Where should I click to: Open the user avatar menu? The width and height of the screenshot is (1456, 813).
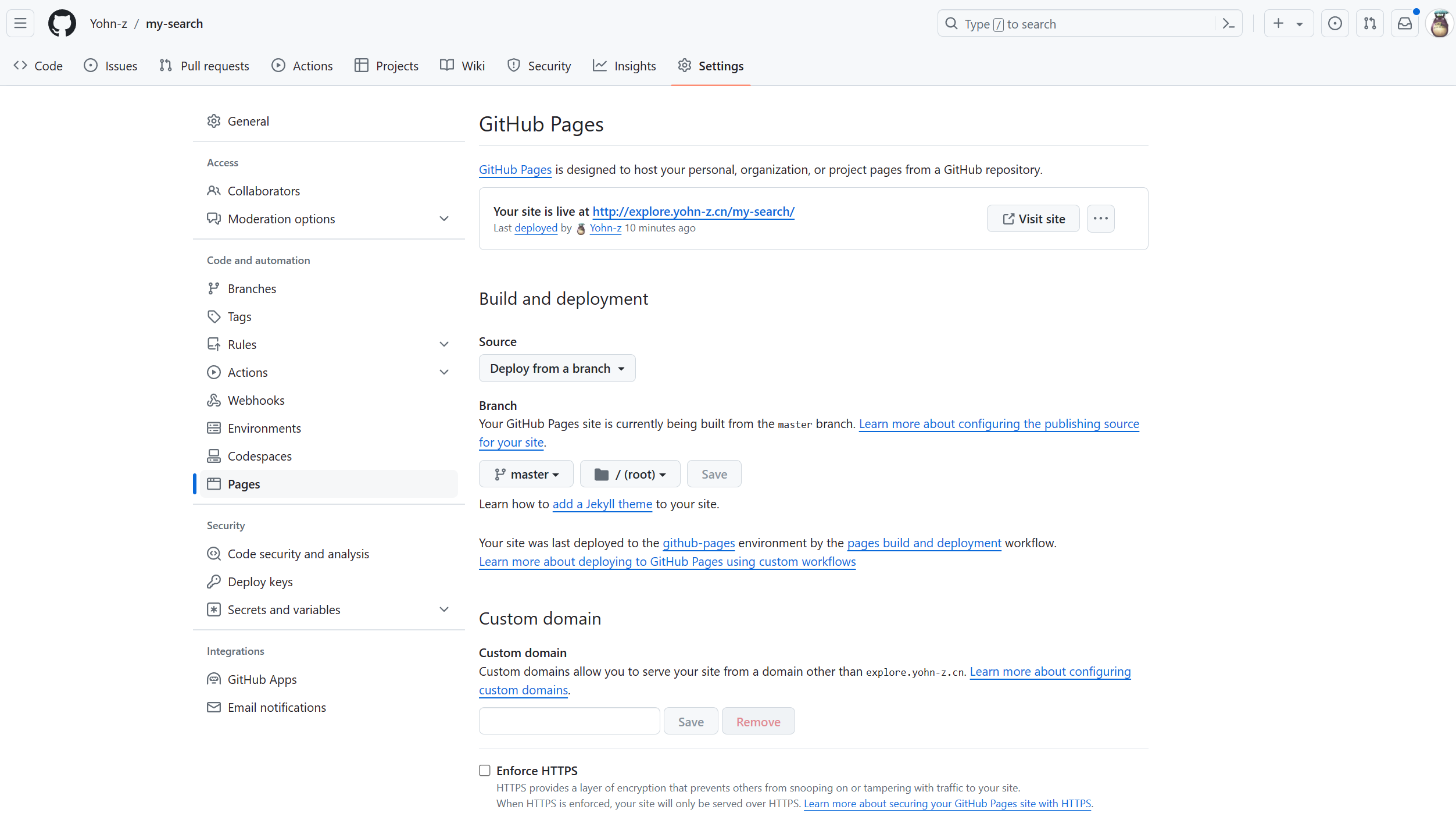(1440, 23)
